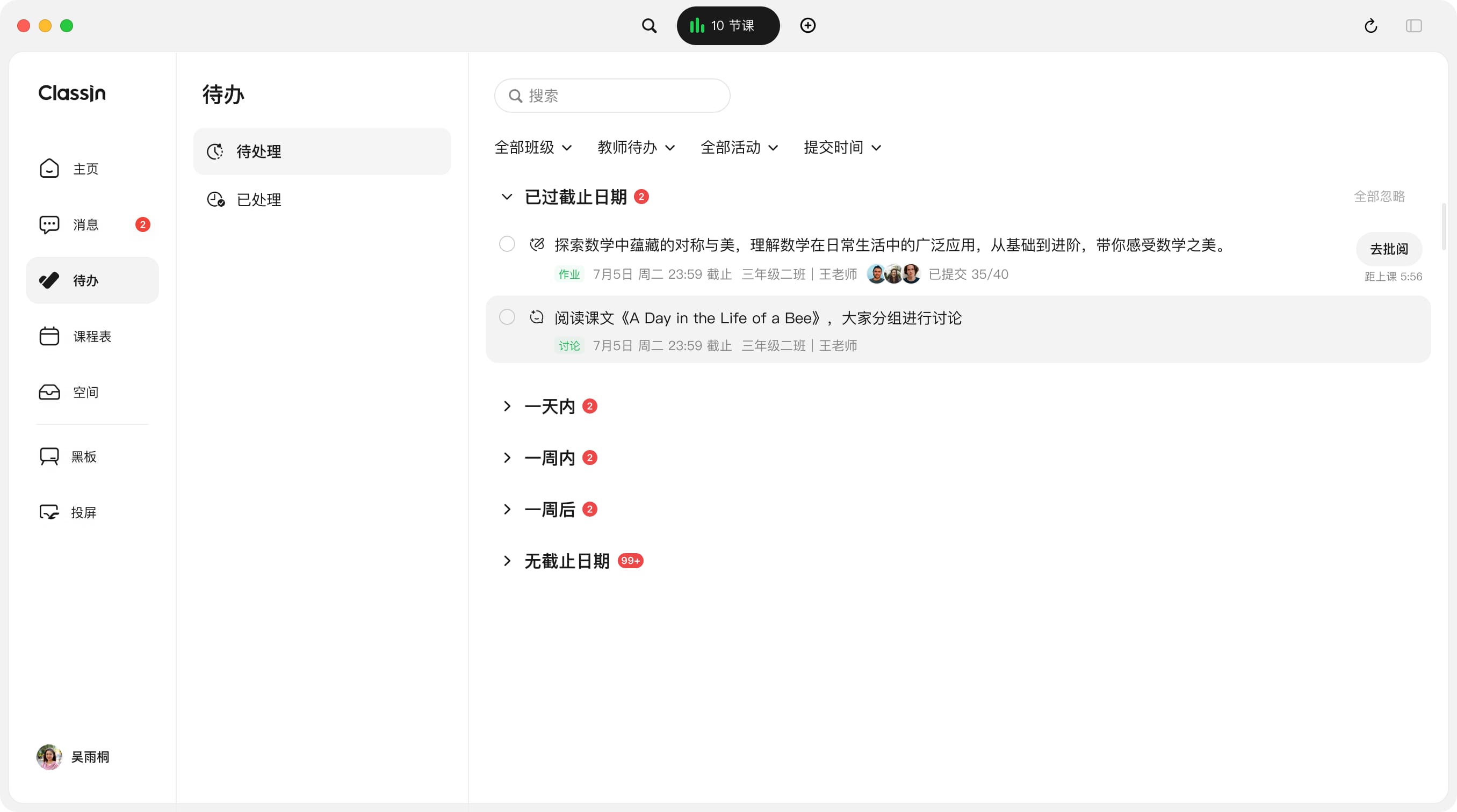The image size is (1457, 812).
Task: Click the green 作业 tag
Action: pos(569,274)
